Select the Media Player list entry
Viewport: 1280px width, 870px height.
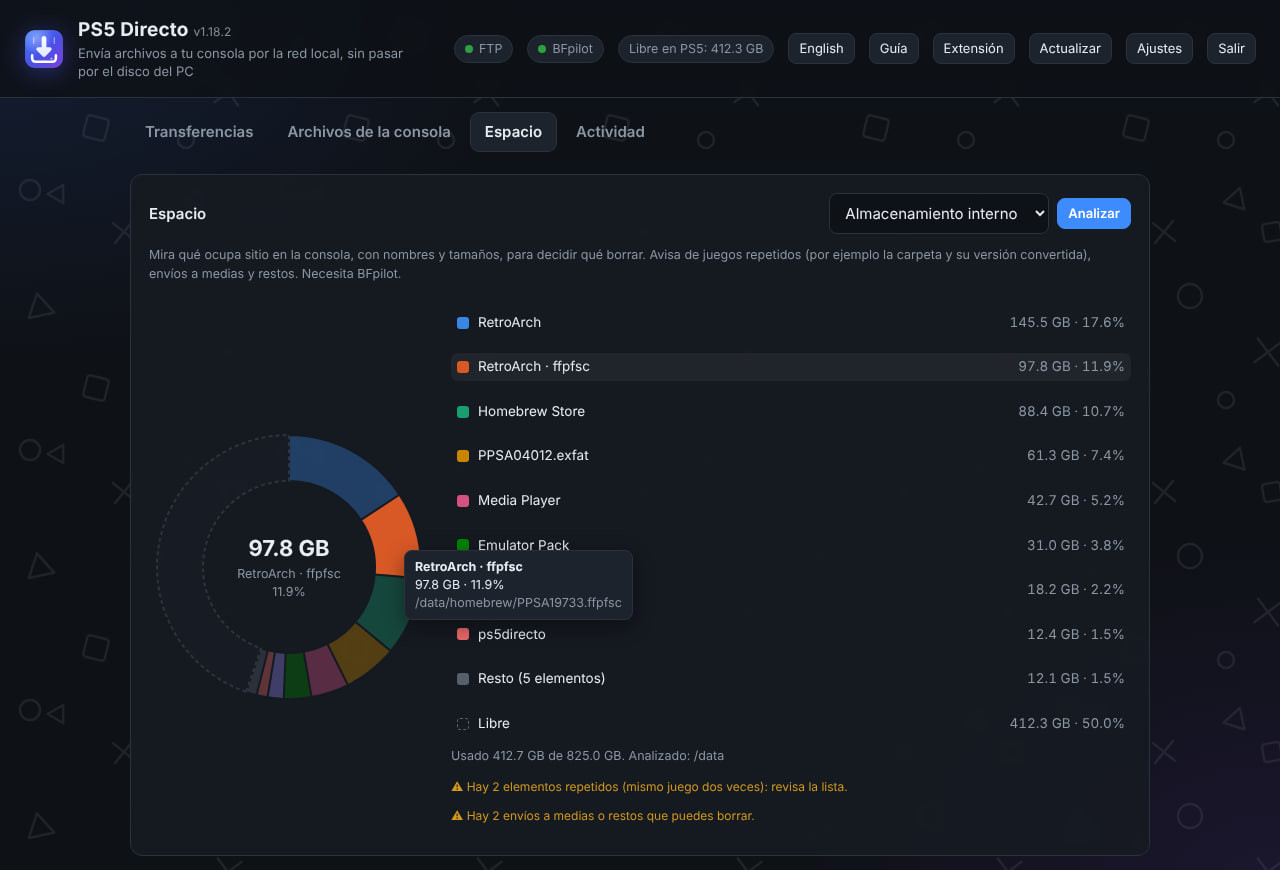tap(791, 500)
